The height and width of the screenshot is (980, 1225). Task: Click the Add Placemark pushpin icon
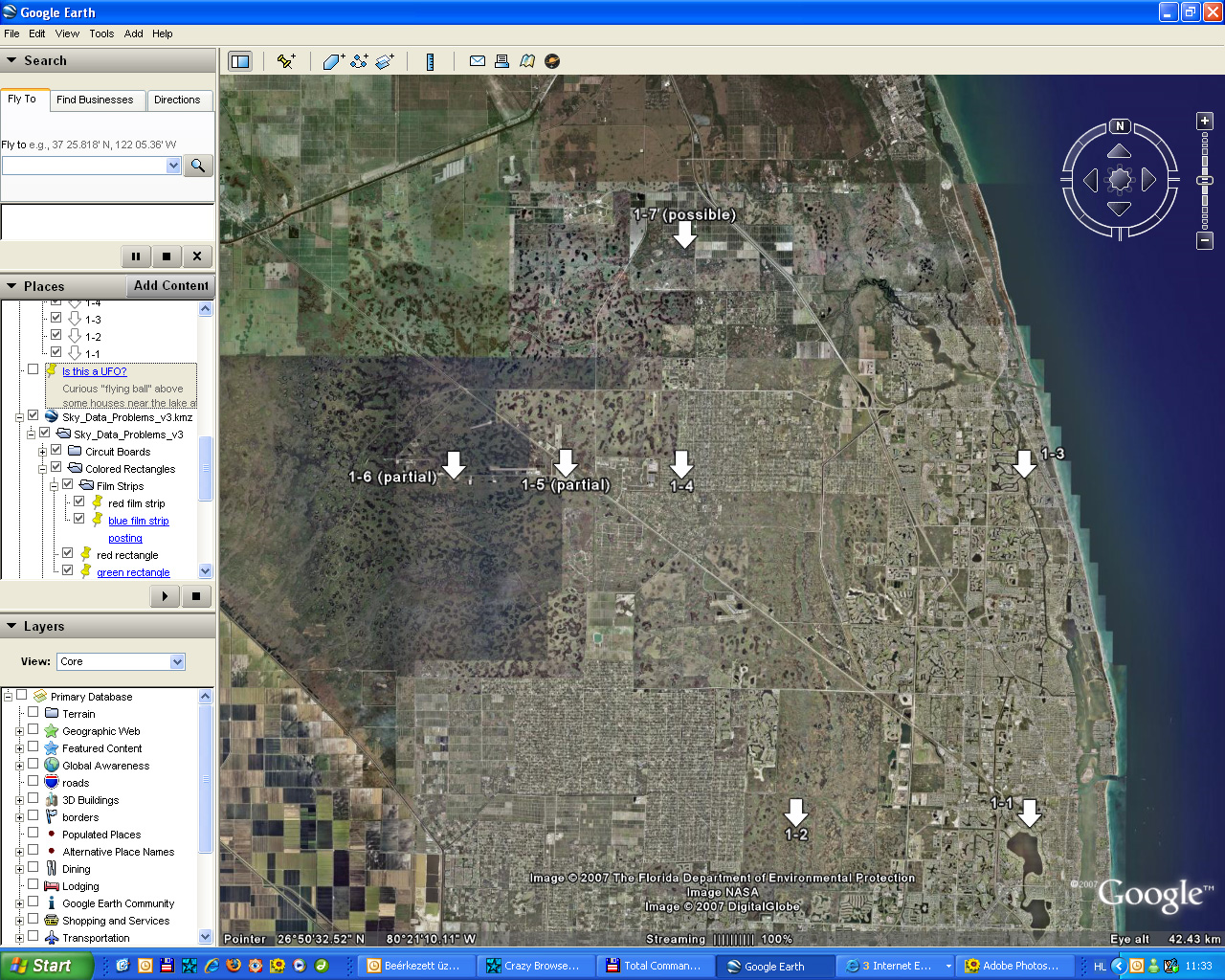click(285, 61)
